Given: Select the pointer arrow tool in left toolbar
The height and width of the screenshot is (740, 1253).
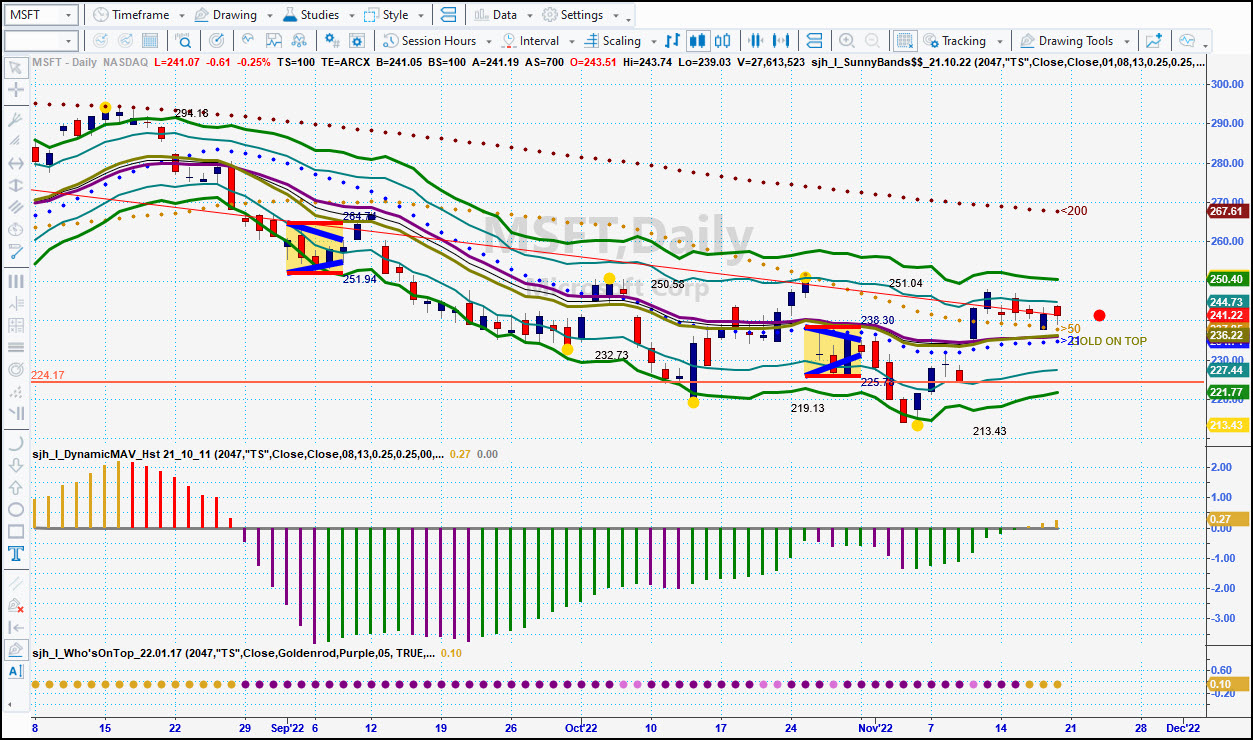Looking at the screenshot, I should pos(15,68).
